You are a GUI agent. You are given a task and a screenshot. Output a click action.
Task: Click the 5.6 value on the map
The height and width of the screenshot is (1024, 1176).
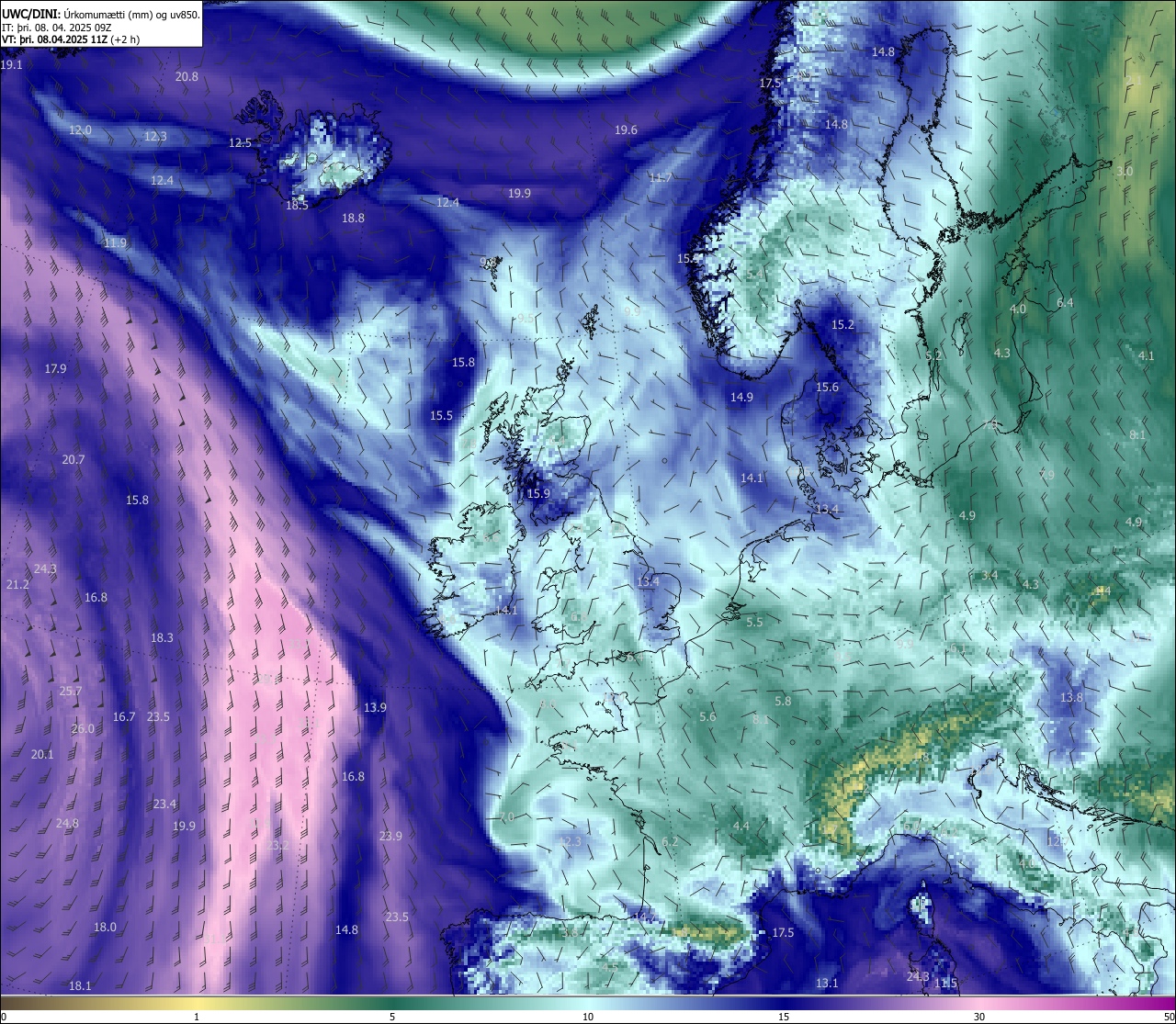coord(707,718)
